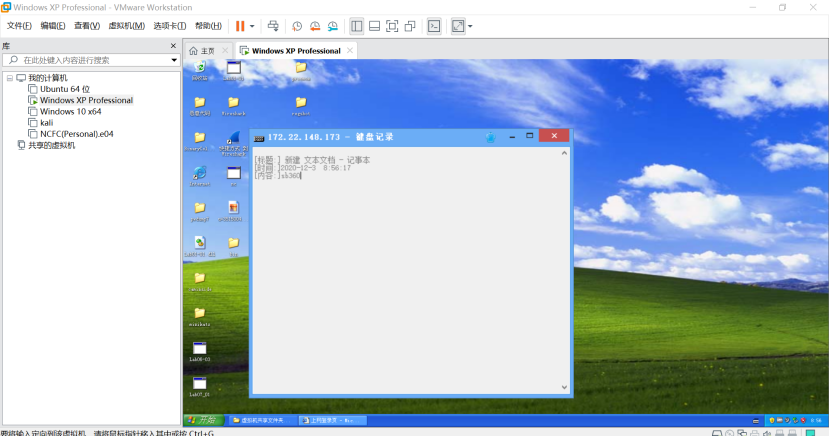Click the yellow shield icon in XP tray
This screenshot has width=830, height=437.
771,421
